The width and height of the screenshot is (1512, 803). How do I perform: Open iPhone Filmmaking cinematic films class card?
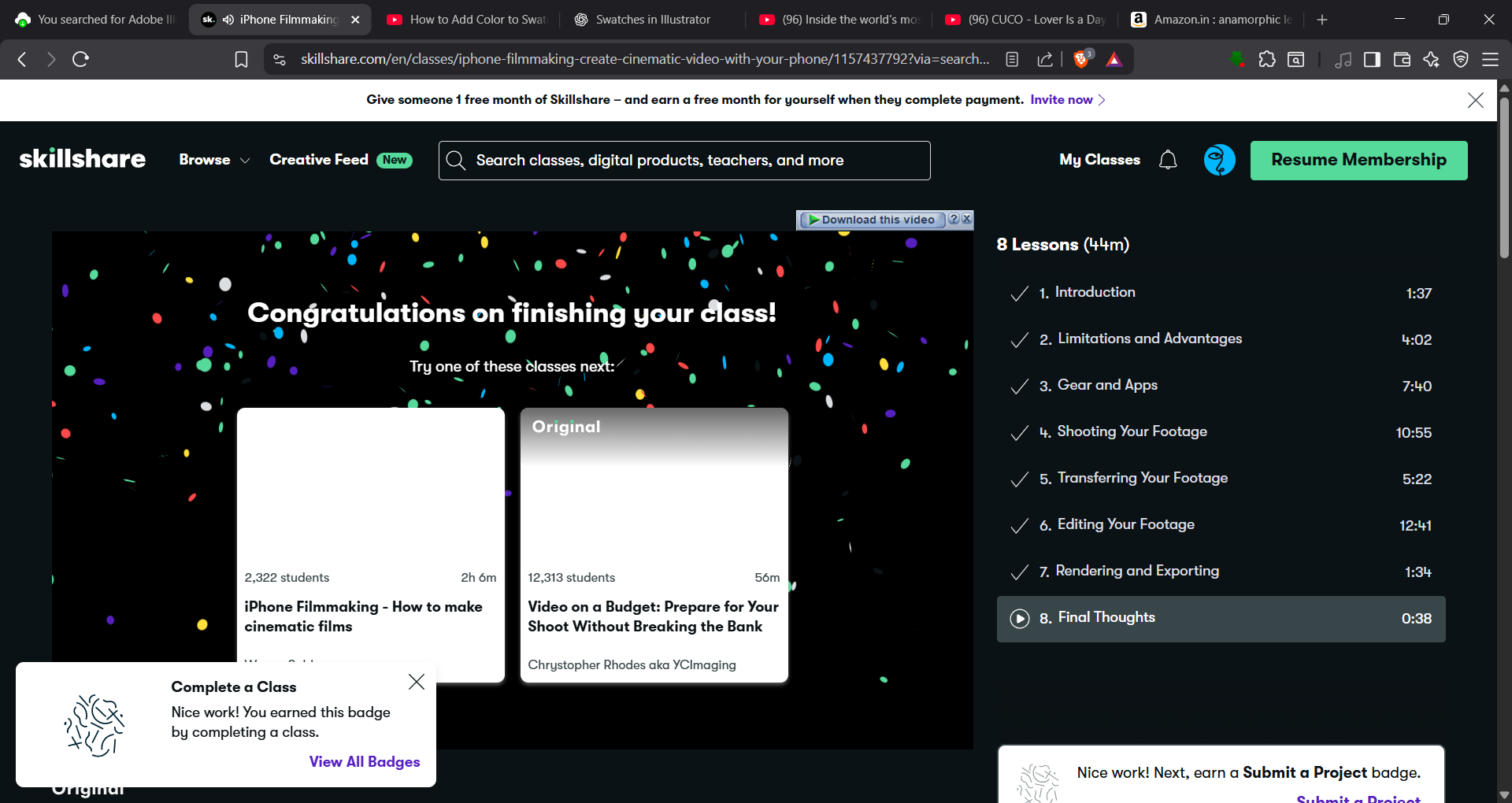click(370, 545)
